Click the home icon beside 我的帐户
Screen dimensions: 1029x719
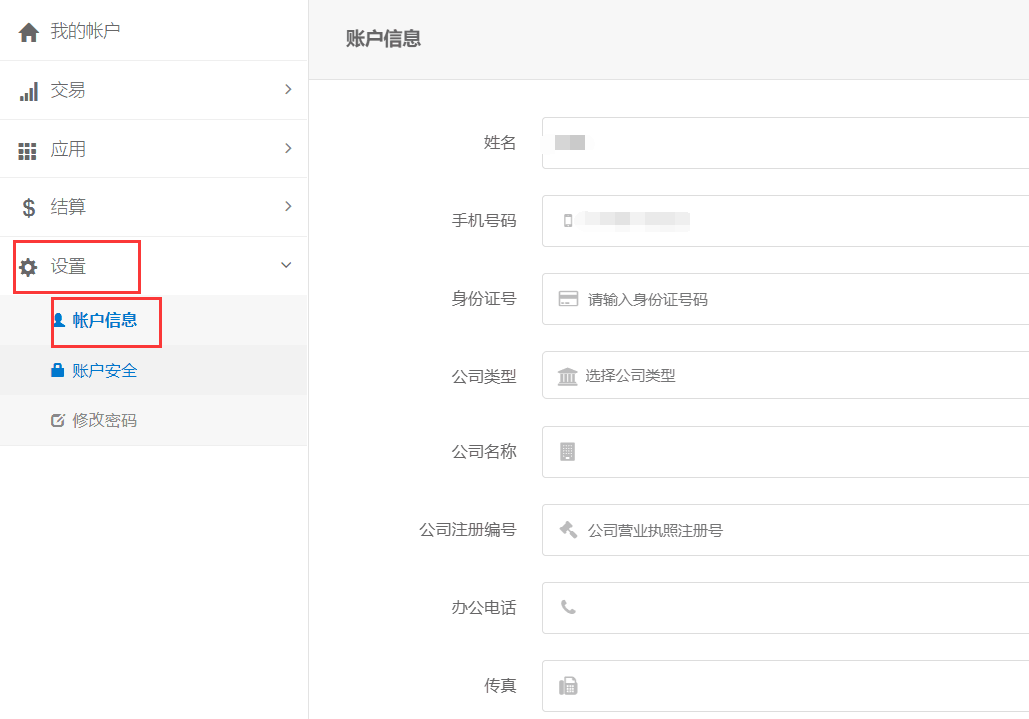coord(27,31)
